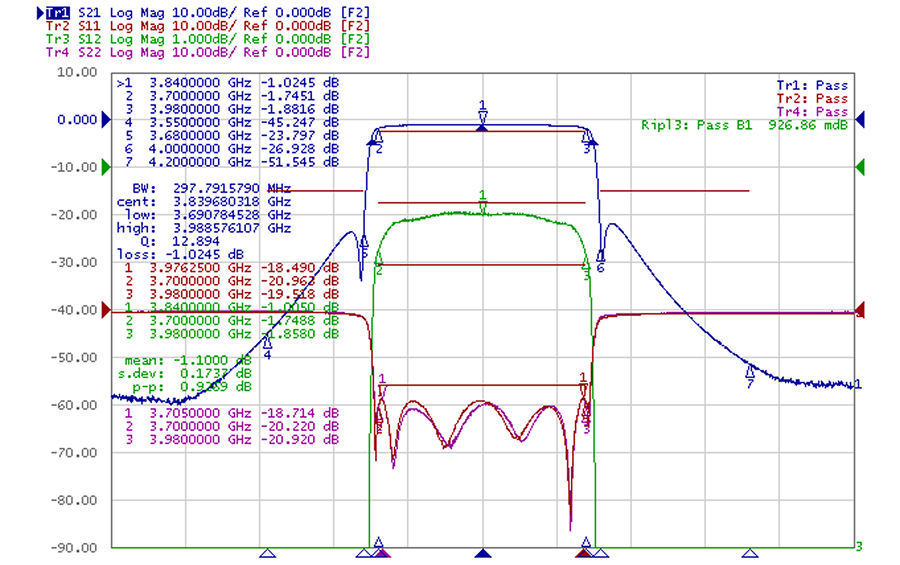Activate the Tr4 S22 trace label
The width and height of the screenshot is (900, 565).
point(55,52)
